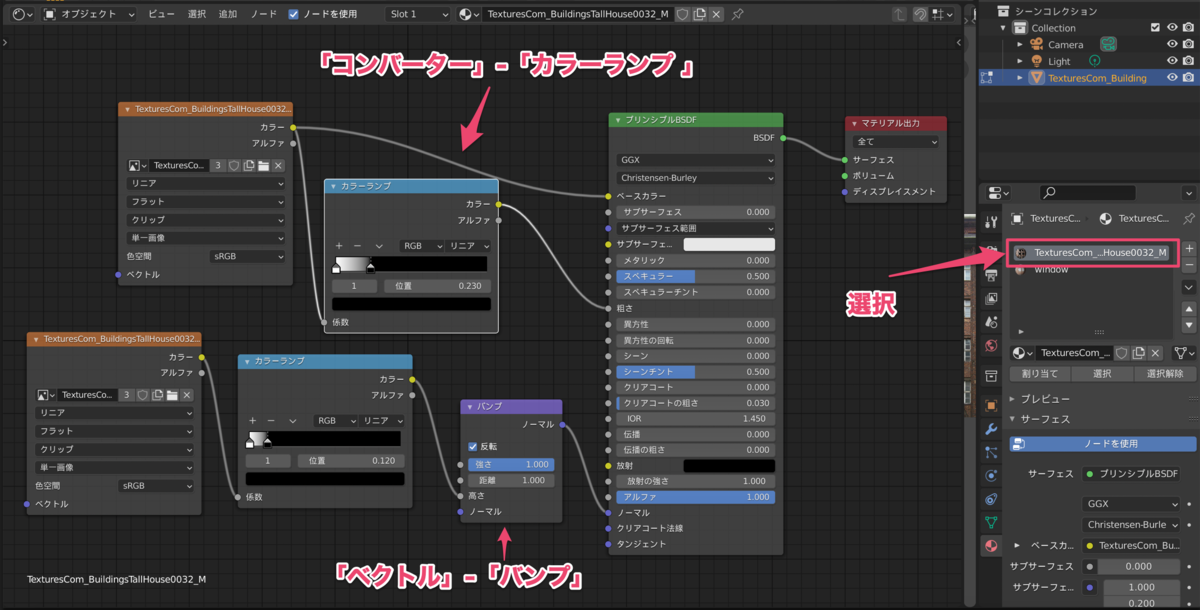The image size is (1200, 610).
Task: Toggle visibility of the Light object
Action: [x=1172, y=61]
